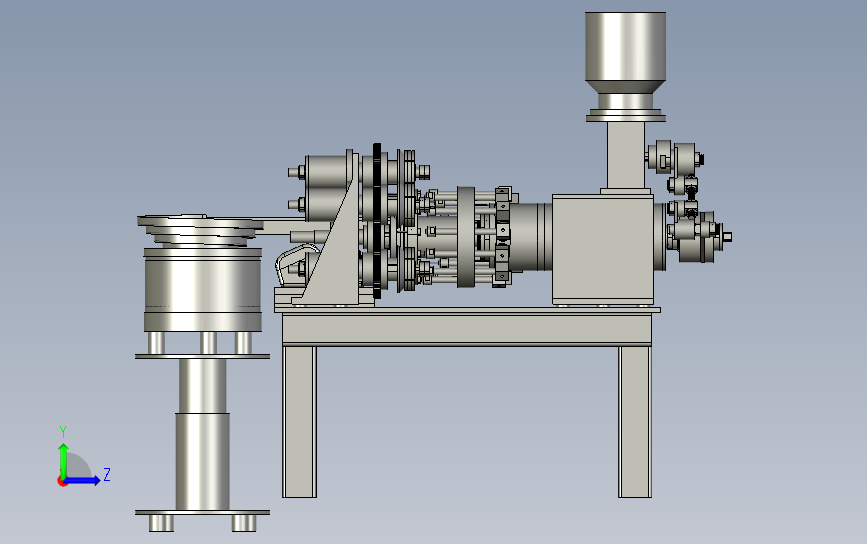Select the vertical chute below the hopper
Viewport: 867px width, 544px height.
tap(626, 155)
